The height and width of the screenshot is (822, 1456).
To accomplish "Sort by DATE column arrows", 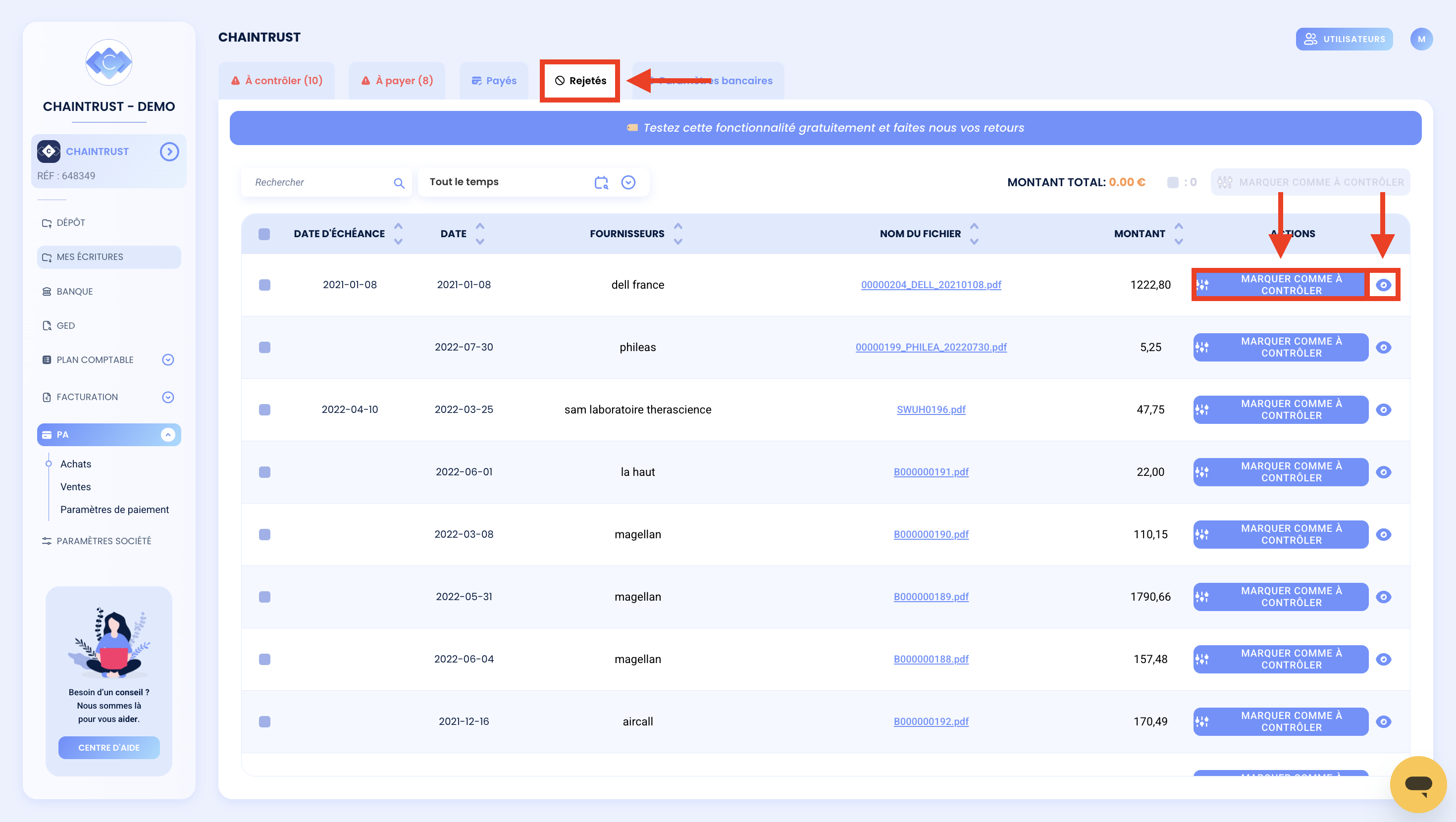I will pos(480,234).
